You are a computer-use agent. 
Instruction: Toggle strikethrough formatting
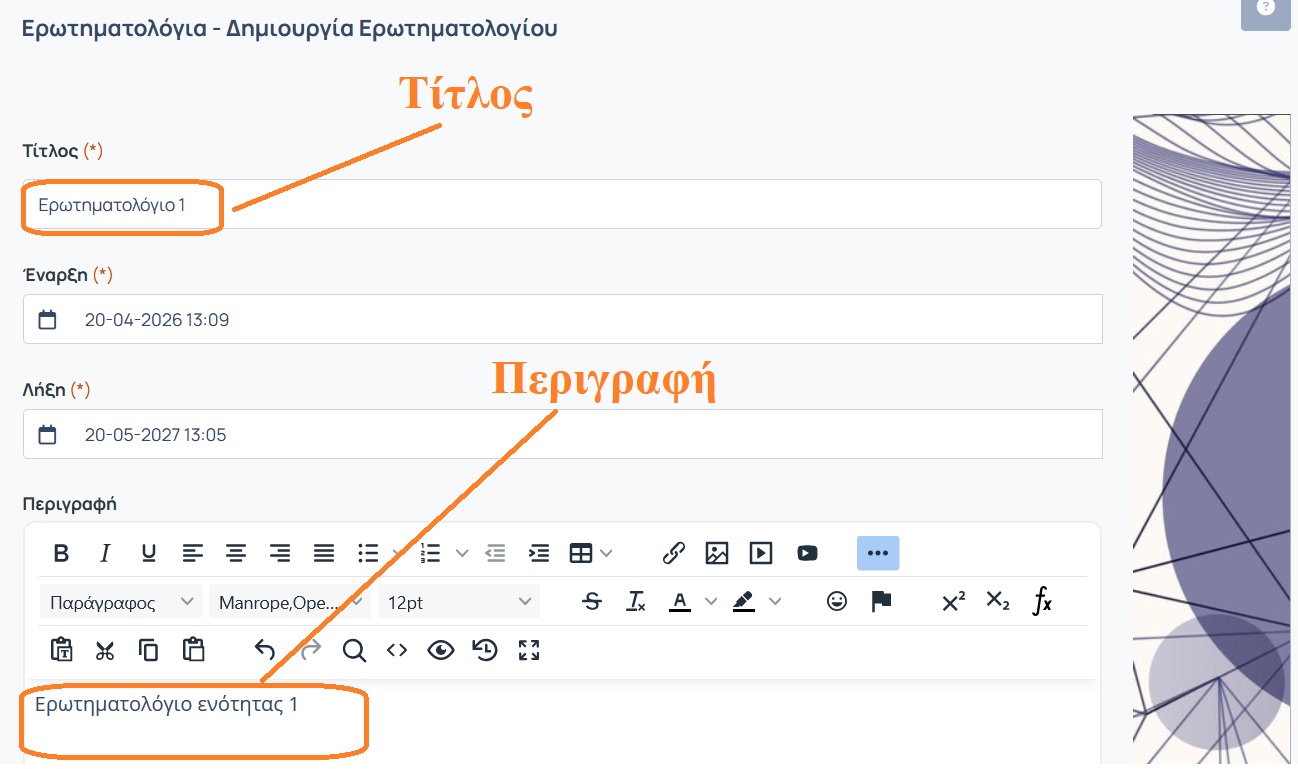click(592, 602)
